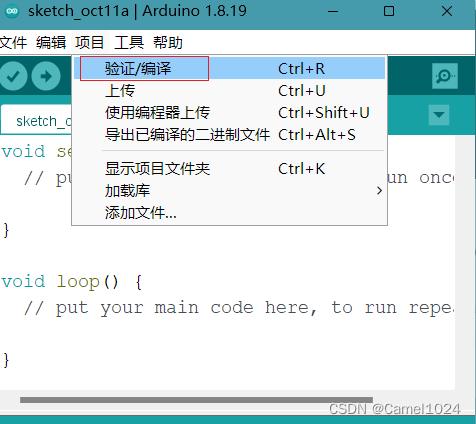
Task: Click the Upload arrow toolbar icon
Action: (46, 76)
